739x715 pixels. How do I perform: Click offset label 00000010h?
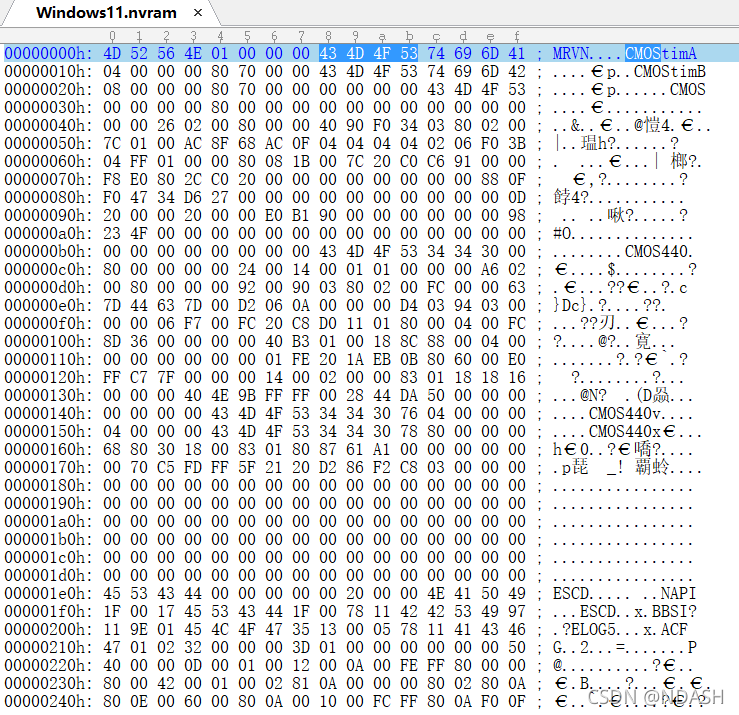(48, 72)
